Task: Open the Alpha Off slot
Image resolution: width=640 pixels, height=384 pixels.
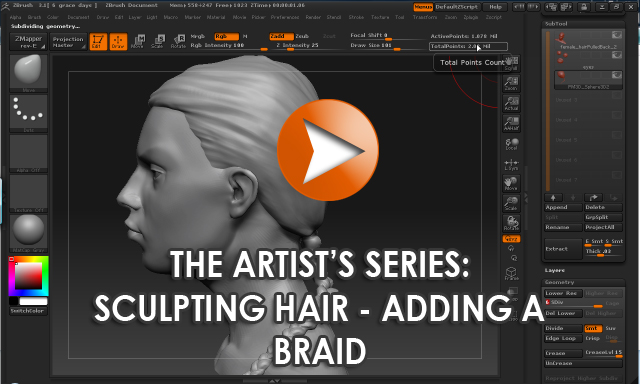Action: click(x=29, y=154)
